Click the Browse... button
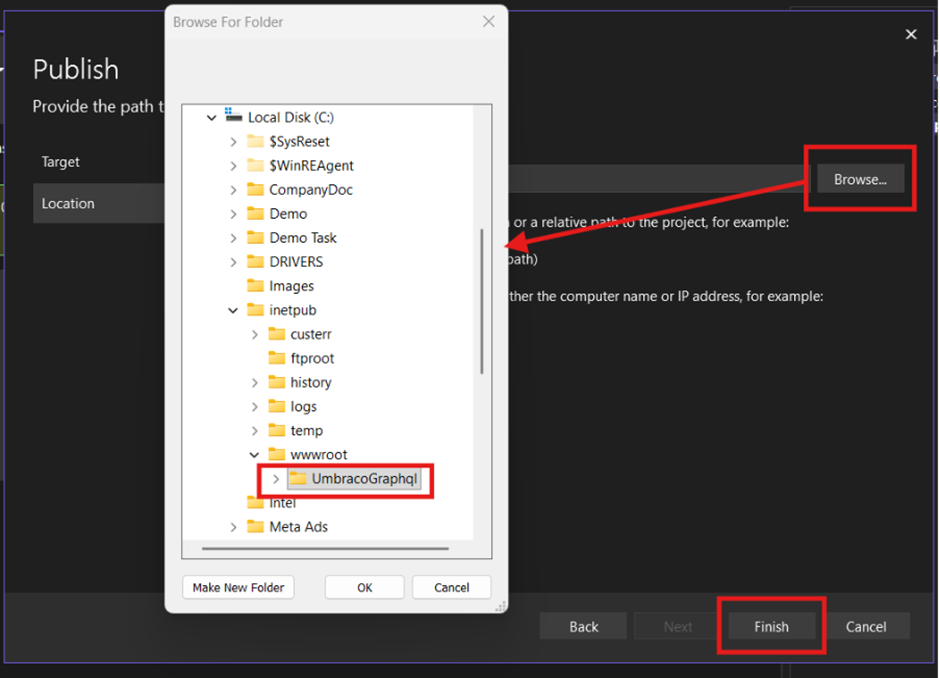 pos(860,179)
